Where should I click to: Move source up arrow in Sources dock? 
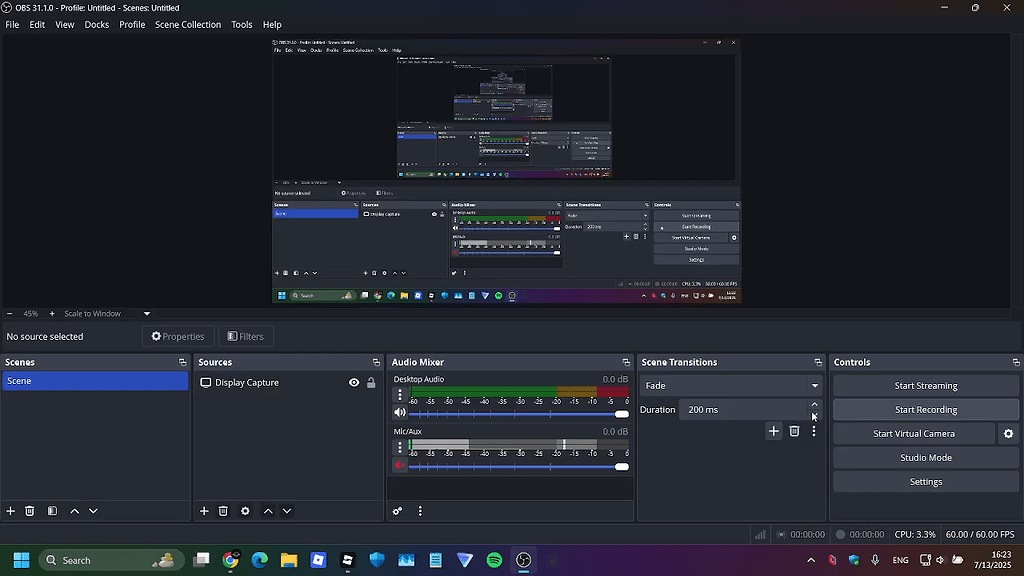(268, 511)
